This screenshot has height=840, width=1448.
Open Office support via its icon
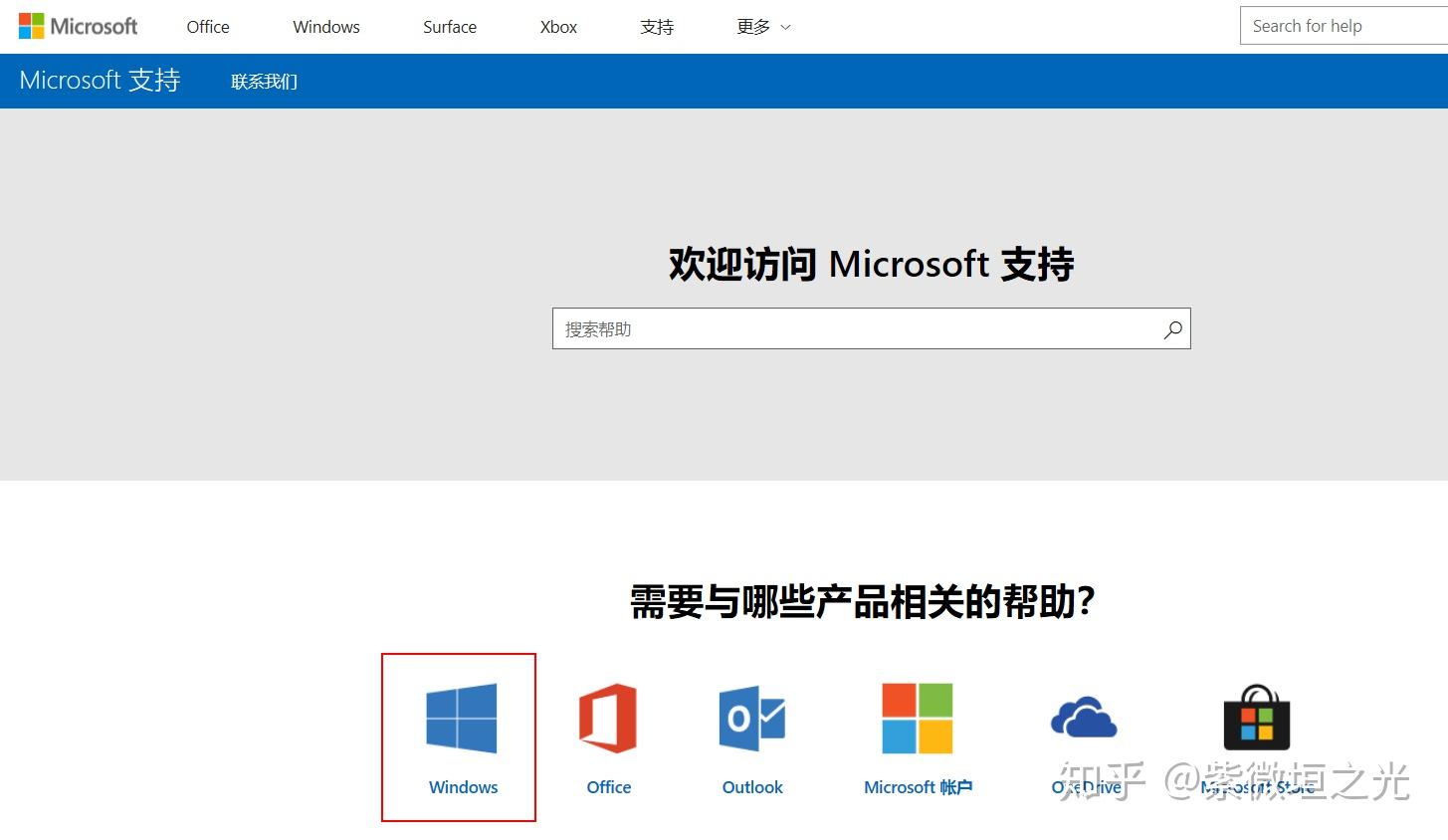pyautogui.click(x=607, y=719)
